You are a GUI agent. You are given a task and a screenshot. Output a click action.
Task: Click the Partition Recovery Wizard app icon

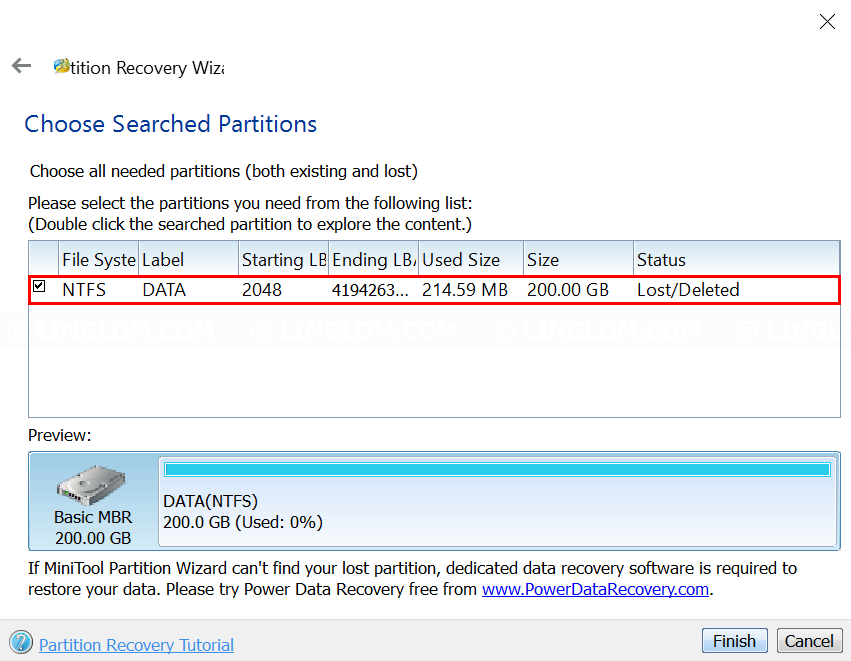click(61, 66)
